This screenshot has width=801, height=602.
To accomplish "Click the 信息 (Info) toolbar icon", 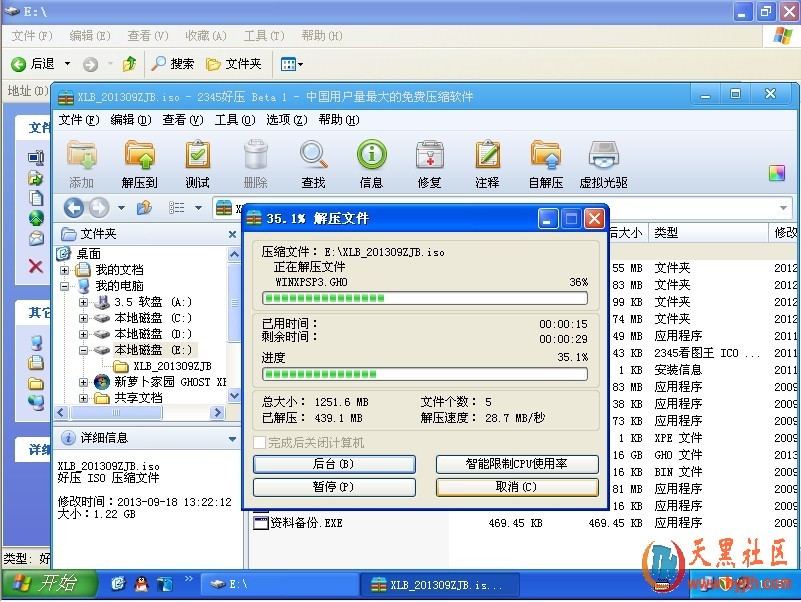I will pos(371,163).
